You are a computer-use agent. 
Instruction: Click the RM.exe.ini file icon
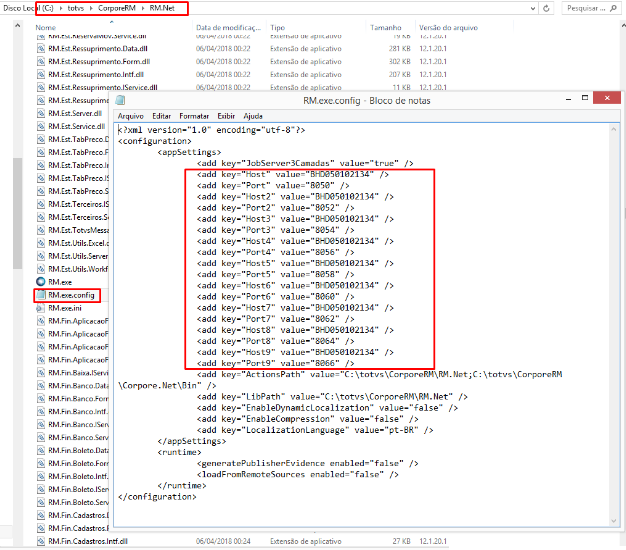click(41, 309)
